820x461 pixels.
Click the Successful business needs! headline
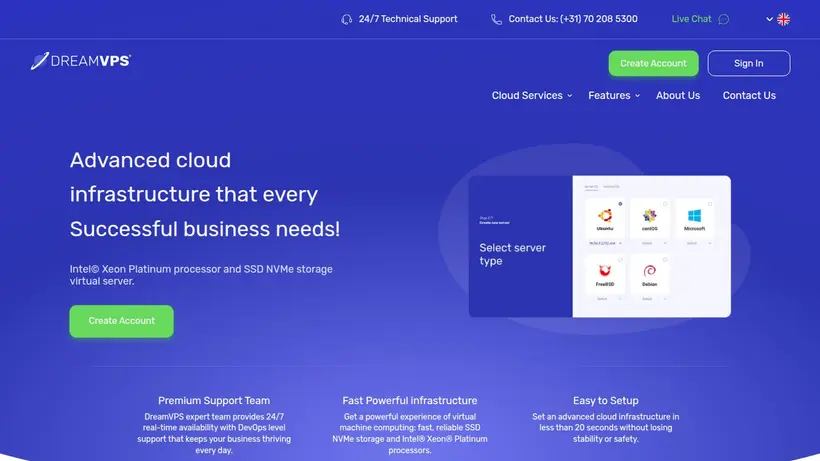(x=205, y=229)
